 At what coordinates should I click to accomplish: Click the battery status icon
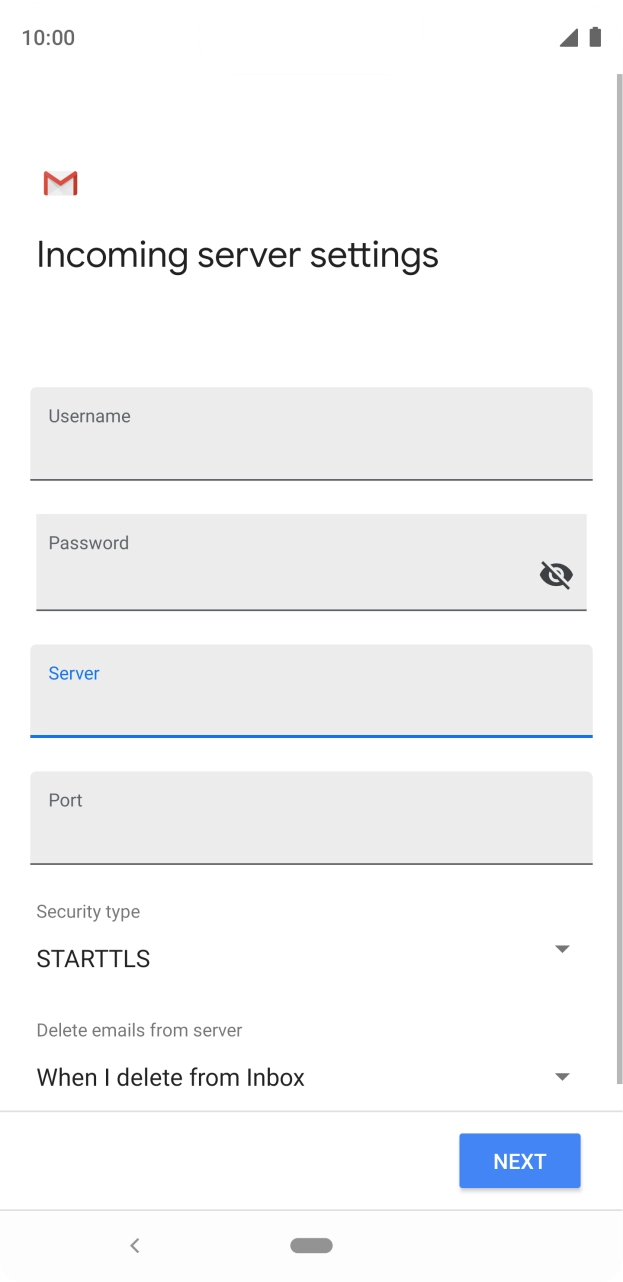click(595, 36)
